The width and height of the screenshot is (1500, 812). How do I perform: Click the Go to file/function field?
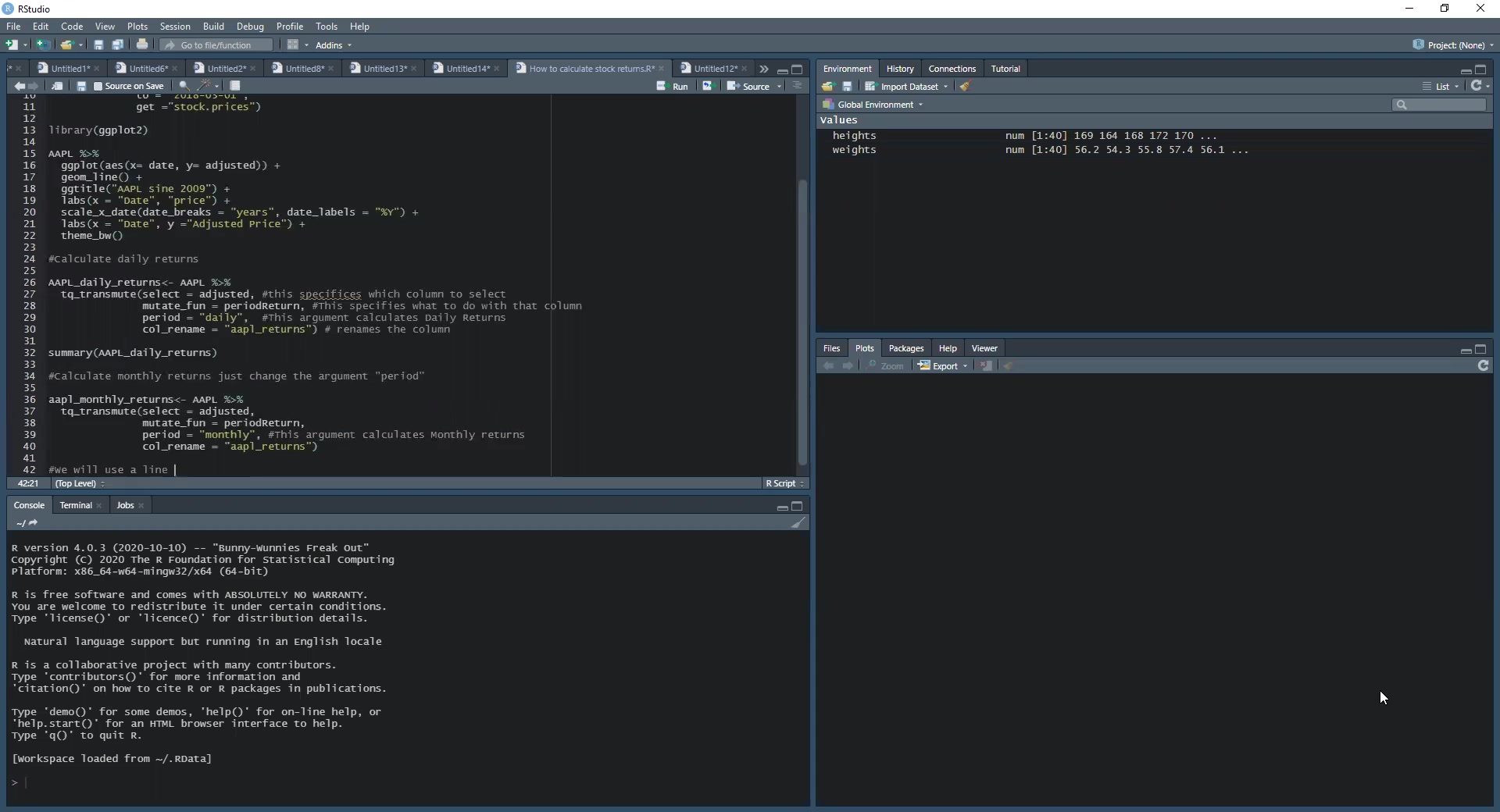point(216,45)
